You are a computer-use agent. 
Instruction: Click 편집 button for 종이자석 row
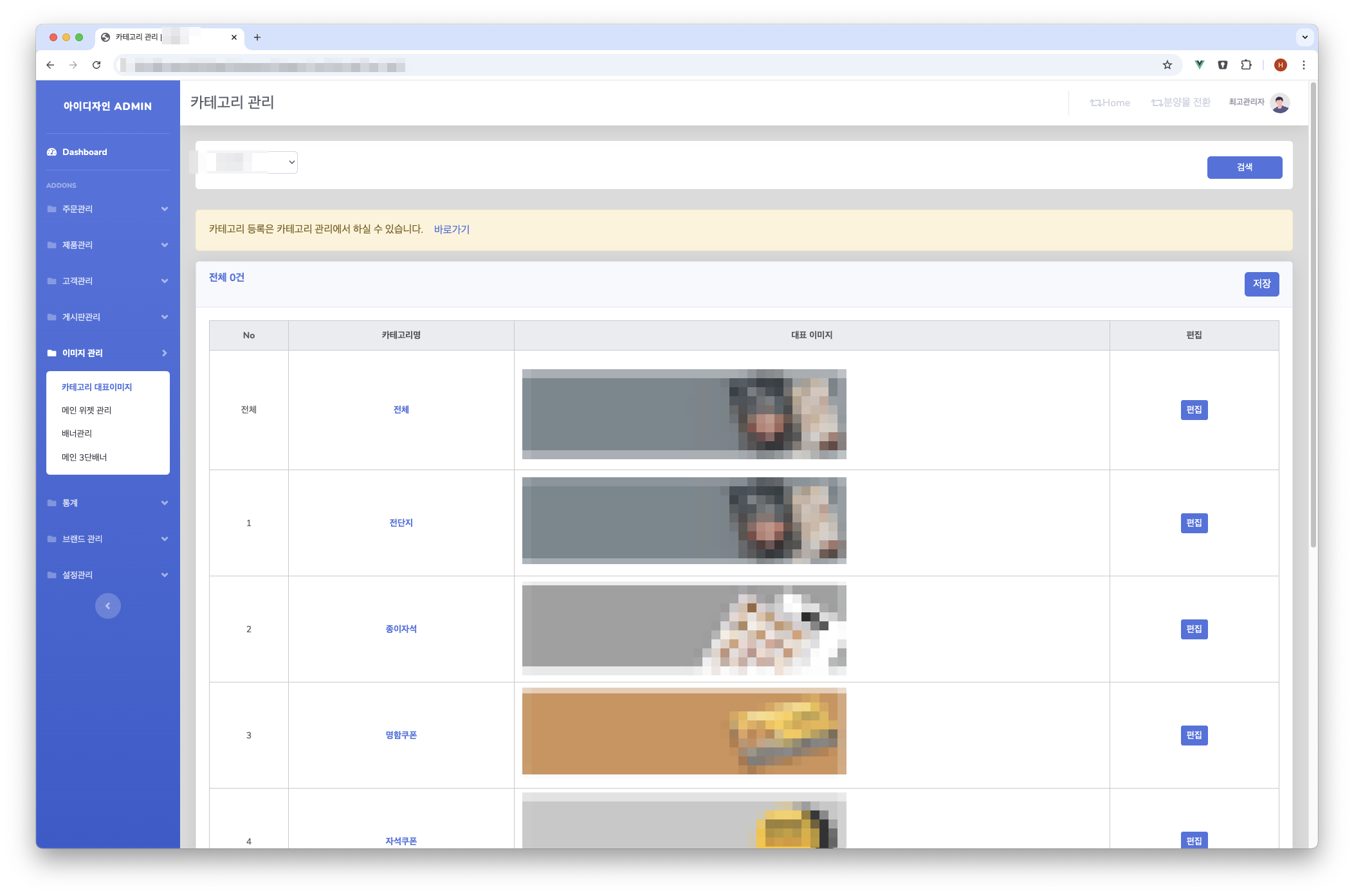point(1194,629)
